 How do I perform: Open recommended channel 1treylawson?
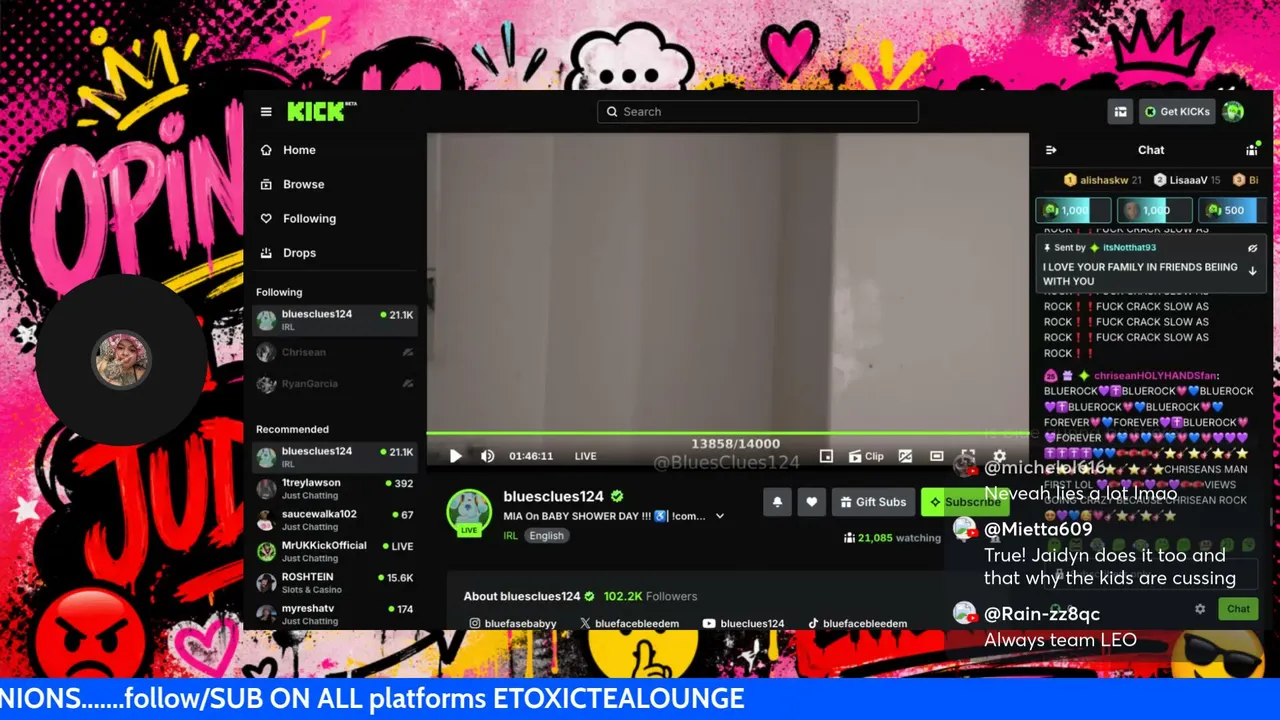tap(335, 489)
